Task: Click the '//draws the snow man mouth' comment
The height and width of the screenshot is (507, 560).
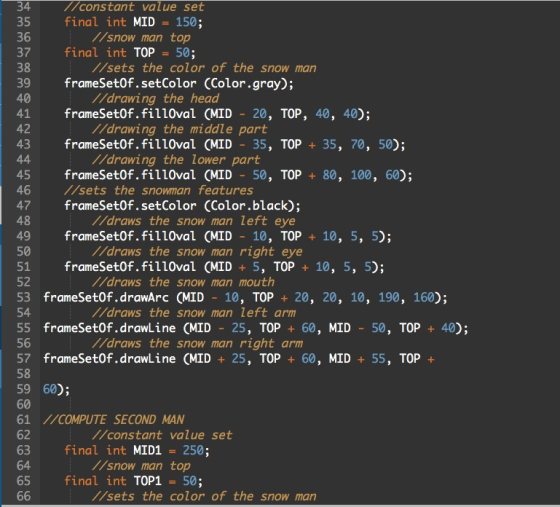Action: coord(183,282)
